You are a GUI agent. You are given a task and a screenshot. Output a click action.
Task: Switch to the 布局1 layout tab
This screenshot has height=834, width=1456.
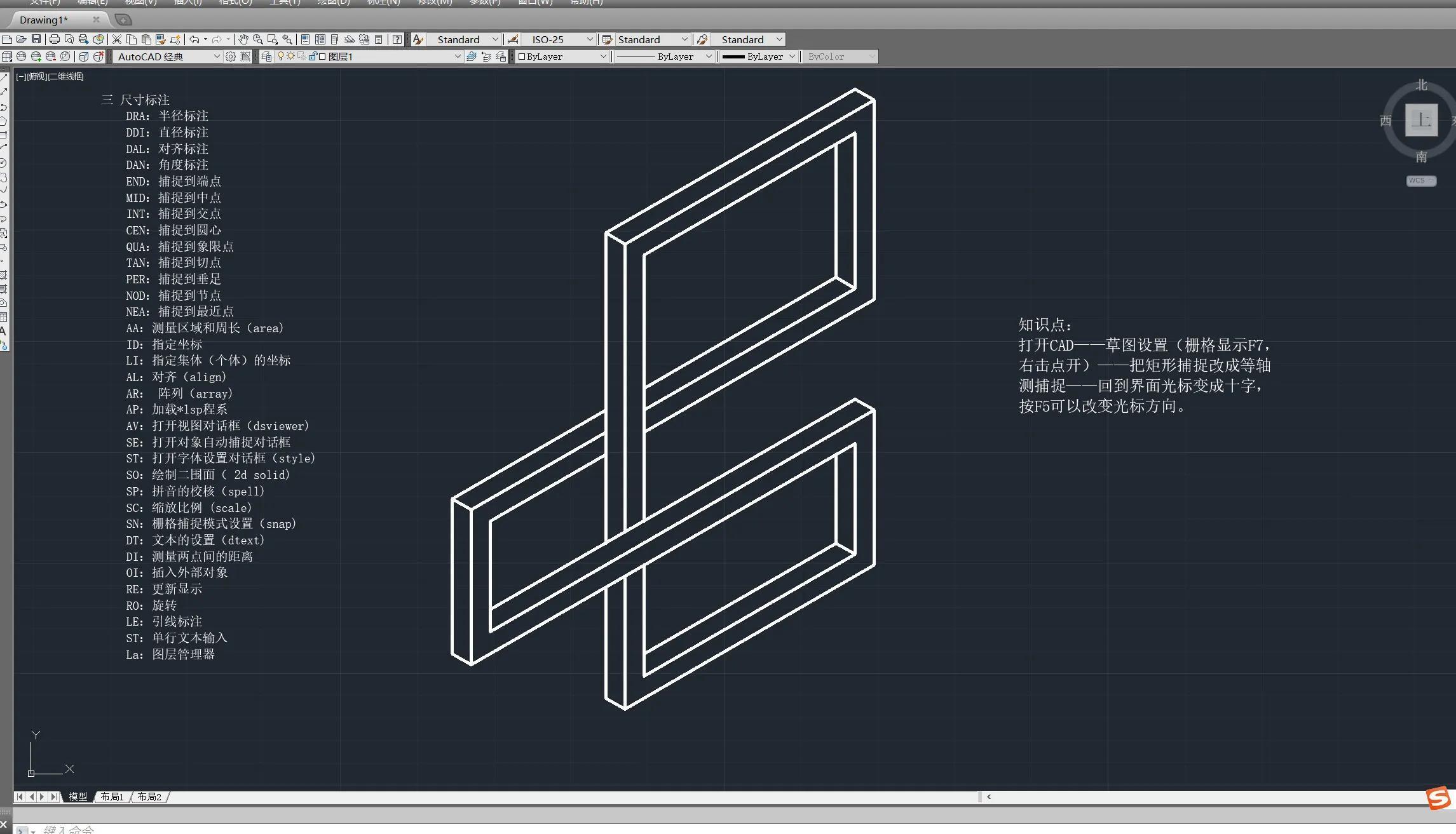[112, 797]
